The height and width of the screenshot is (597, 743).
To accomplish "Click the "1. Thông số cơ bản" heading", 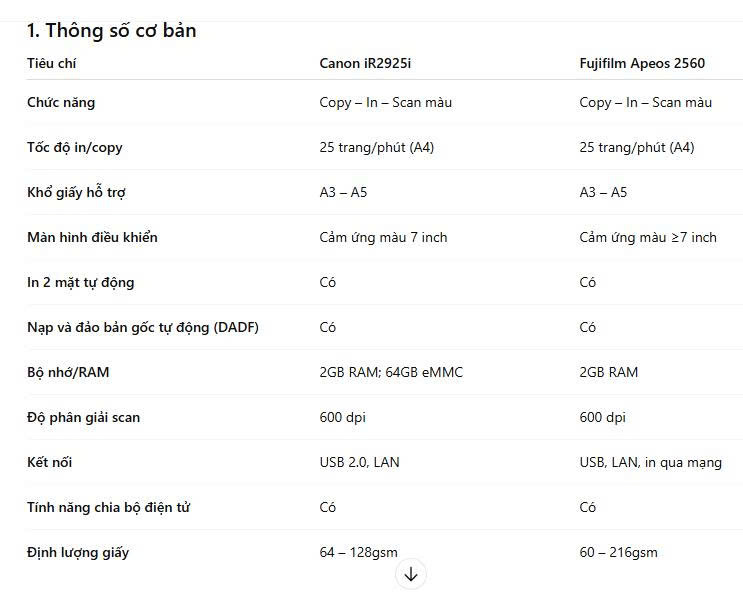I will click(x=111, y=31).
